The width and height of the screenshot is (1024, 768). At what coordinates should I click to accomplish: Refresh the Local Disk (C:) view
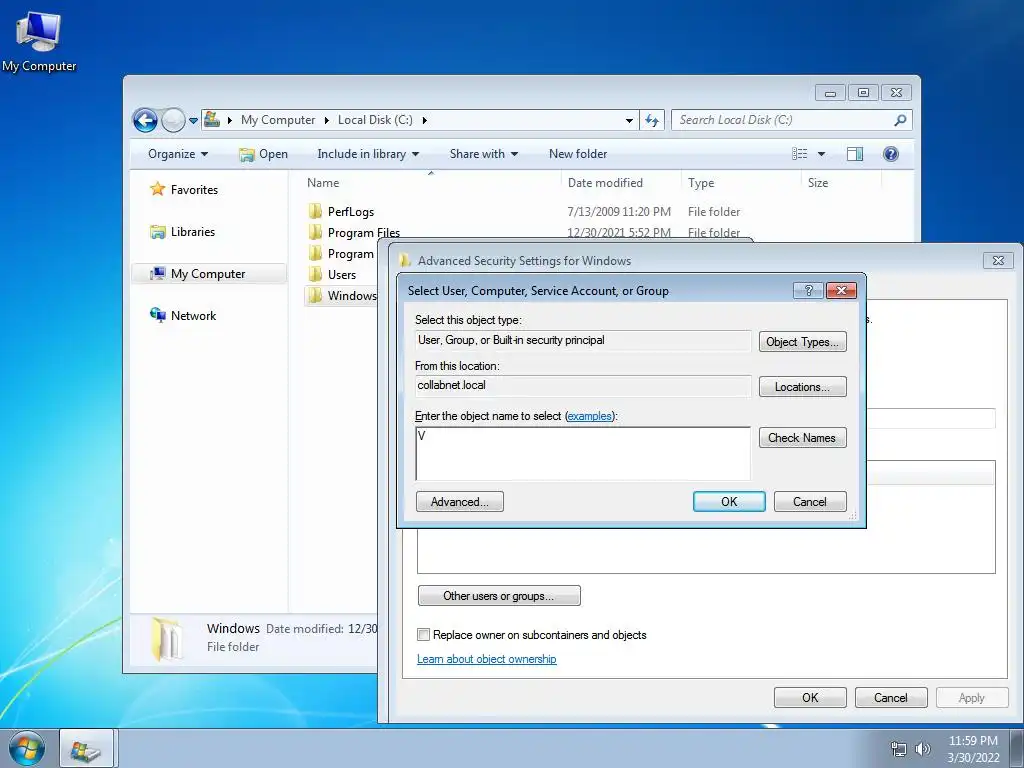[652, 120]
